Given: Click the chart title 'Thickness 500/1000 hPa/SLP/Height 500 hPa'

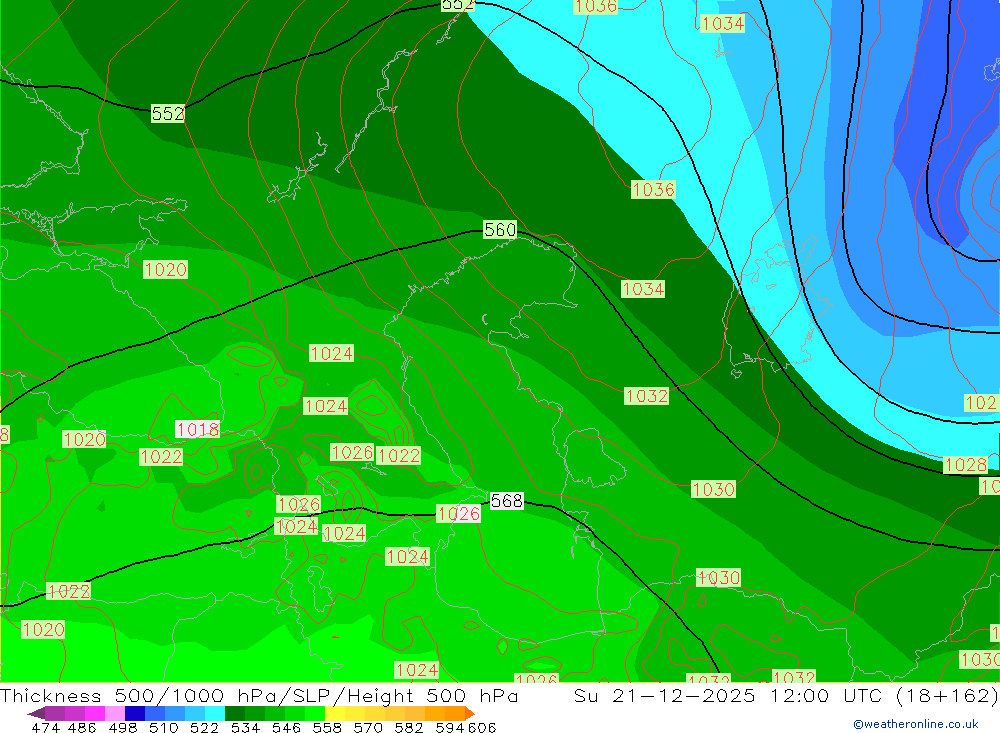Looking at the screenshot, I should pyautogui.click(x=259, y=695).
